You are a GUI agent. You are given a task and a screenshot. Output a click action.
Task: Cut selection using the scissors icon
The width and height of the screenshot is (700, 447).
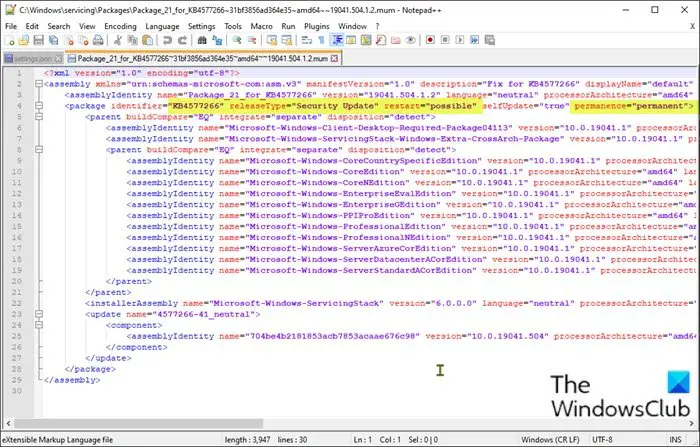pos(117,40)
